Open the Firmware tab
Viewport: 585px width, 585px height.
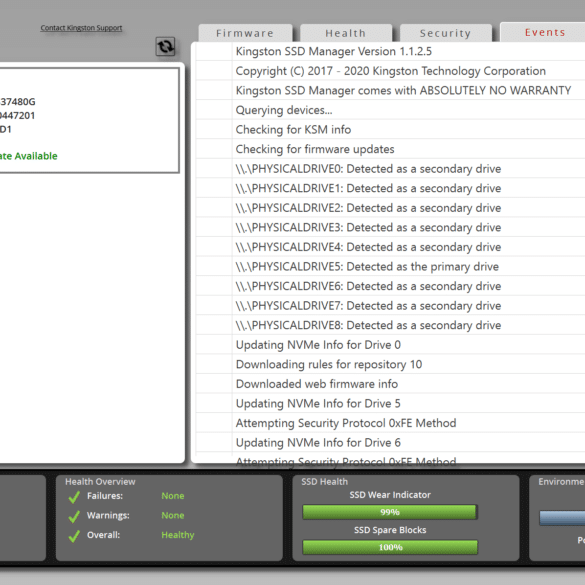click(245, 33)
